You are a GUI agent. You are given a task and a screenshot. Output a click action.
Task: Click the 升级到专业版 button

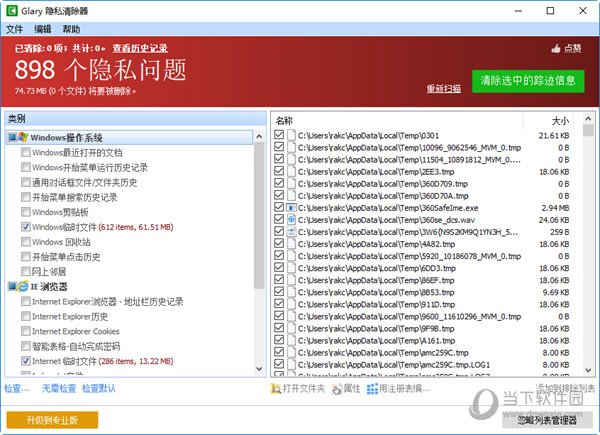[x=52, y=420]
